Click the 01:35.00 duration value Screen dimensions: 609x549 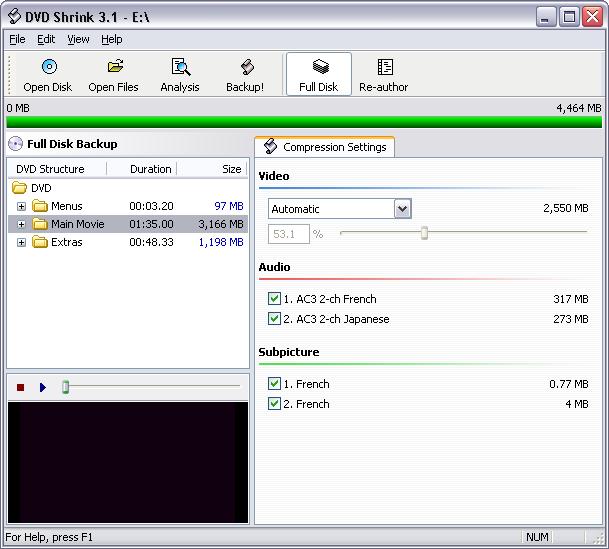click(151, 224)
